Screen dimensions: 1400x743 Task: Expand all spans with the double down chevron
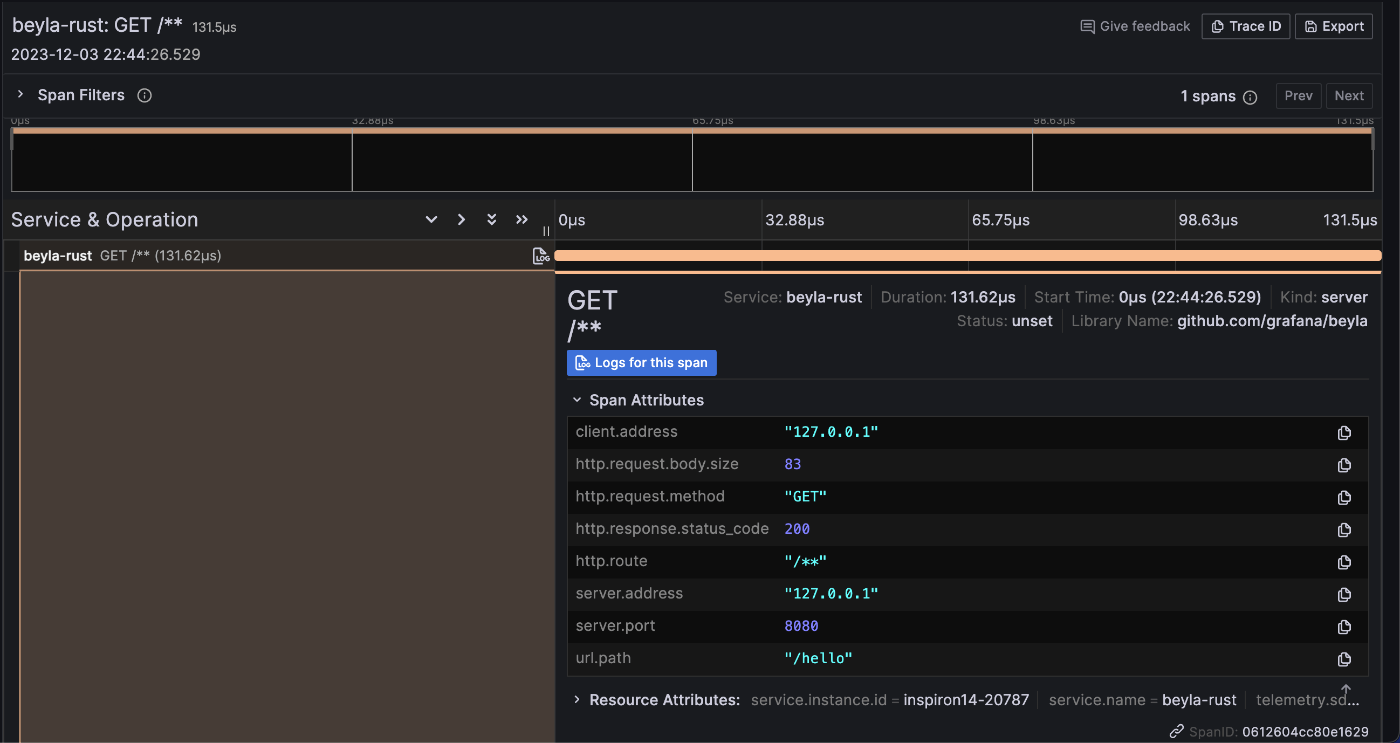[x=491, y=219]
